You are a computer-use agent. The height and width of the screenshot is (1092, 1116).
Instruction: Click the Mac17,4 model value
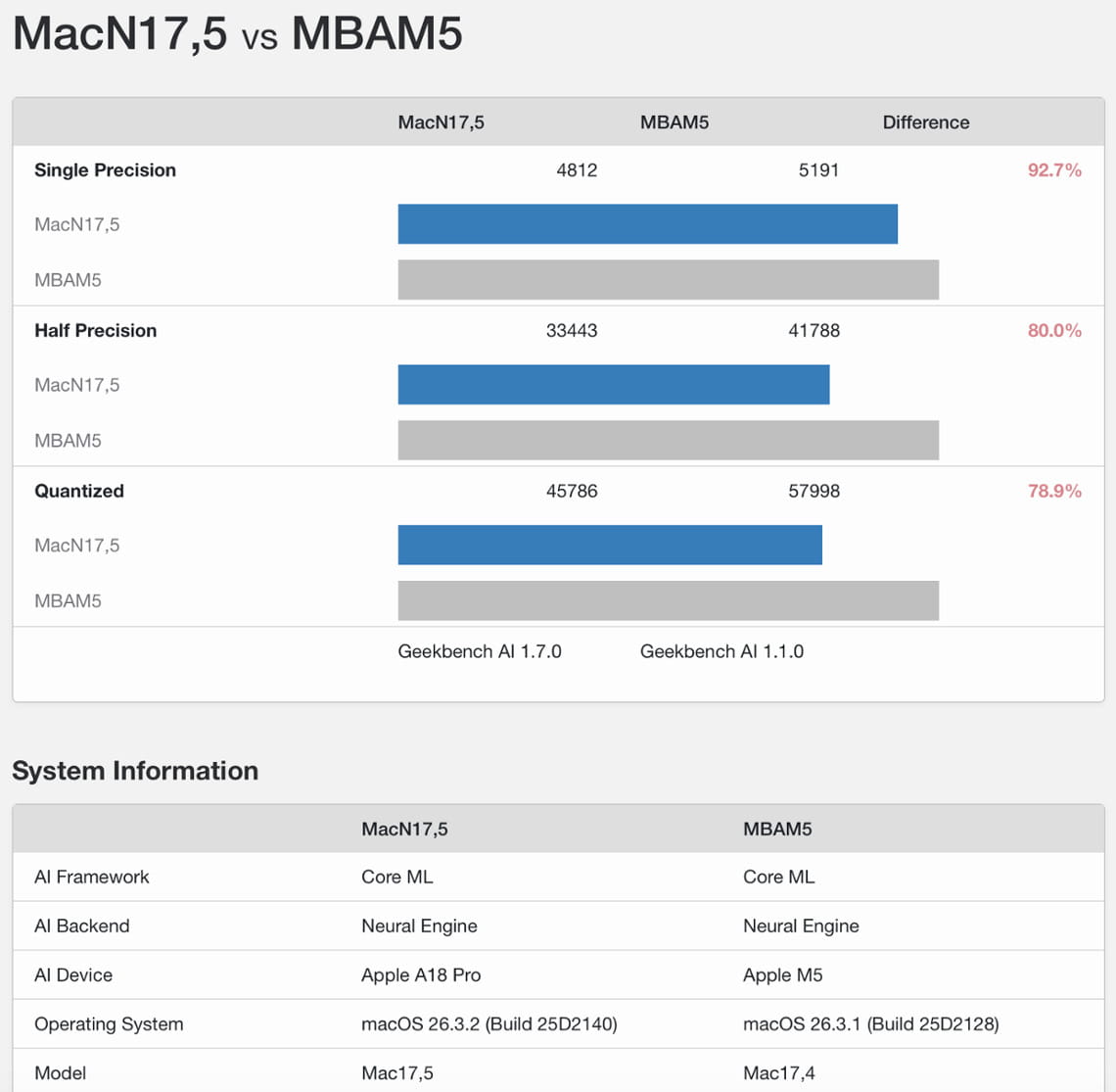(x=778, y=1073)
